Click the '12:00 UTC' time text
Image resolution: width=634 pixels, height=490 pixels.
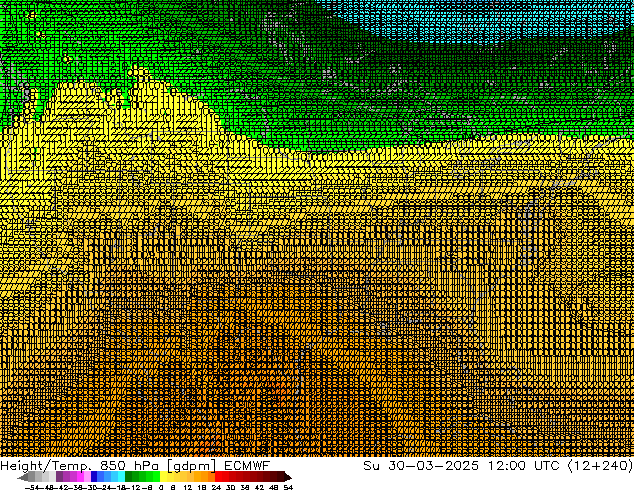(523, 466)
